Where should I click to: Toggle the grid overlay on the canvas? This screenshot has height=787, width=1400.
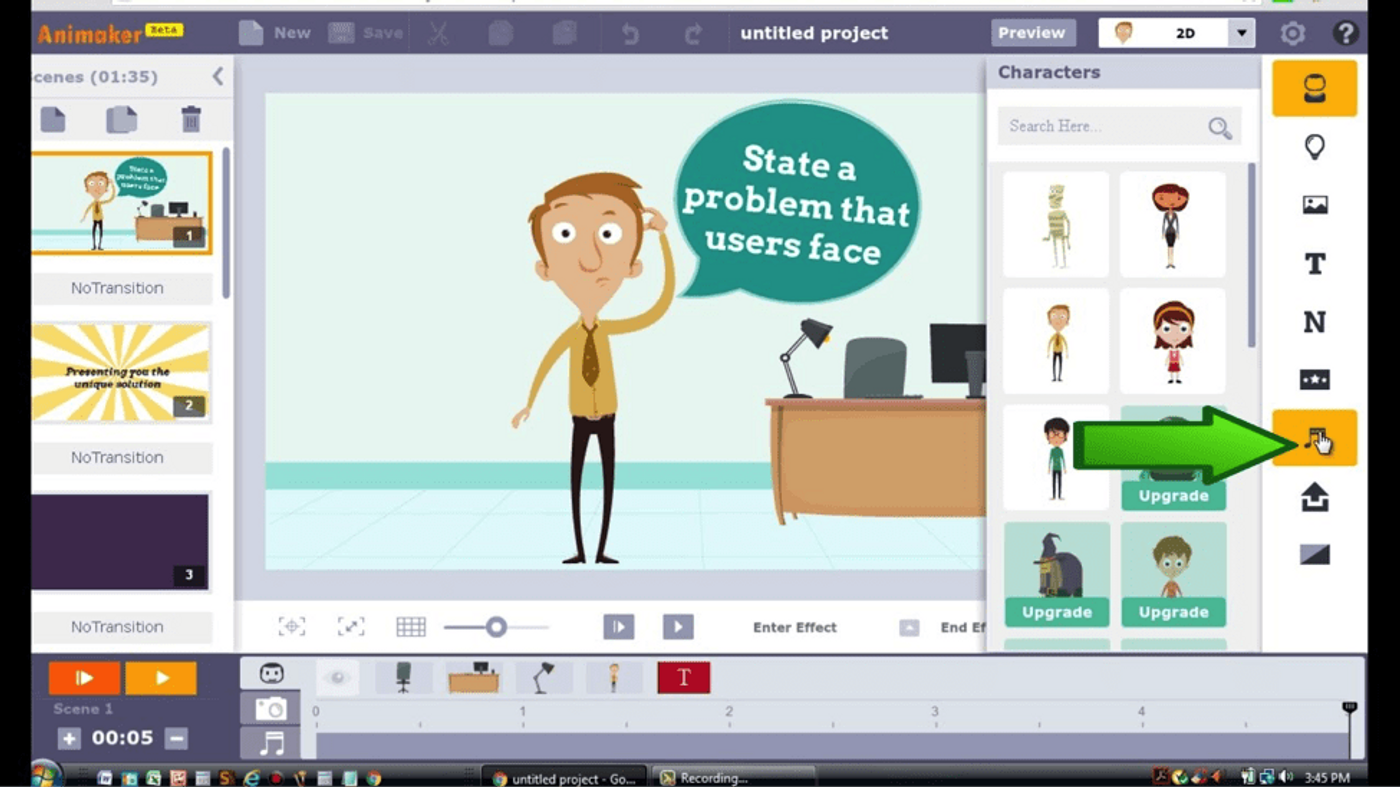[x=410, y=626]
